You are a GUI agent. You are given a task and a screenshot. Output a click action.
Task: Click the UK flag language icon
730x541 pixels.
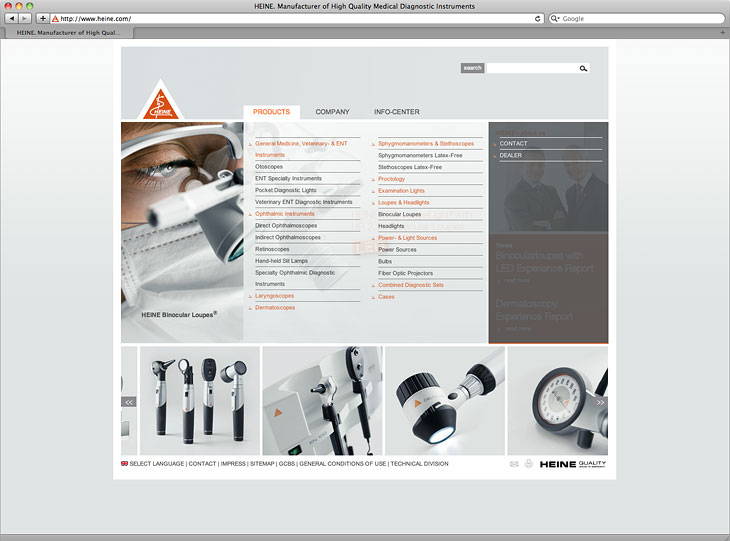pyautogui.click(x=124, y=464)
